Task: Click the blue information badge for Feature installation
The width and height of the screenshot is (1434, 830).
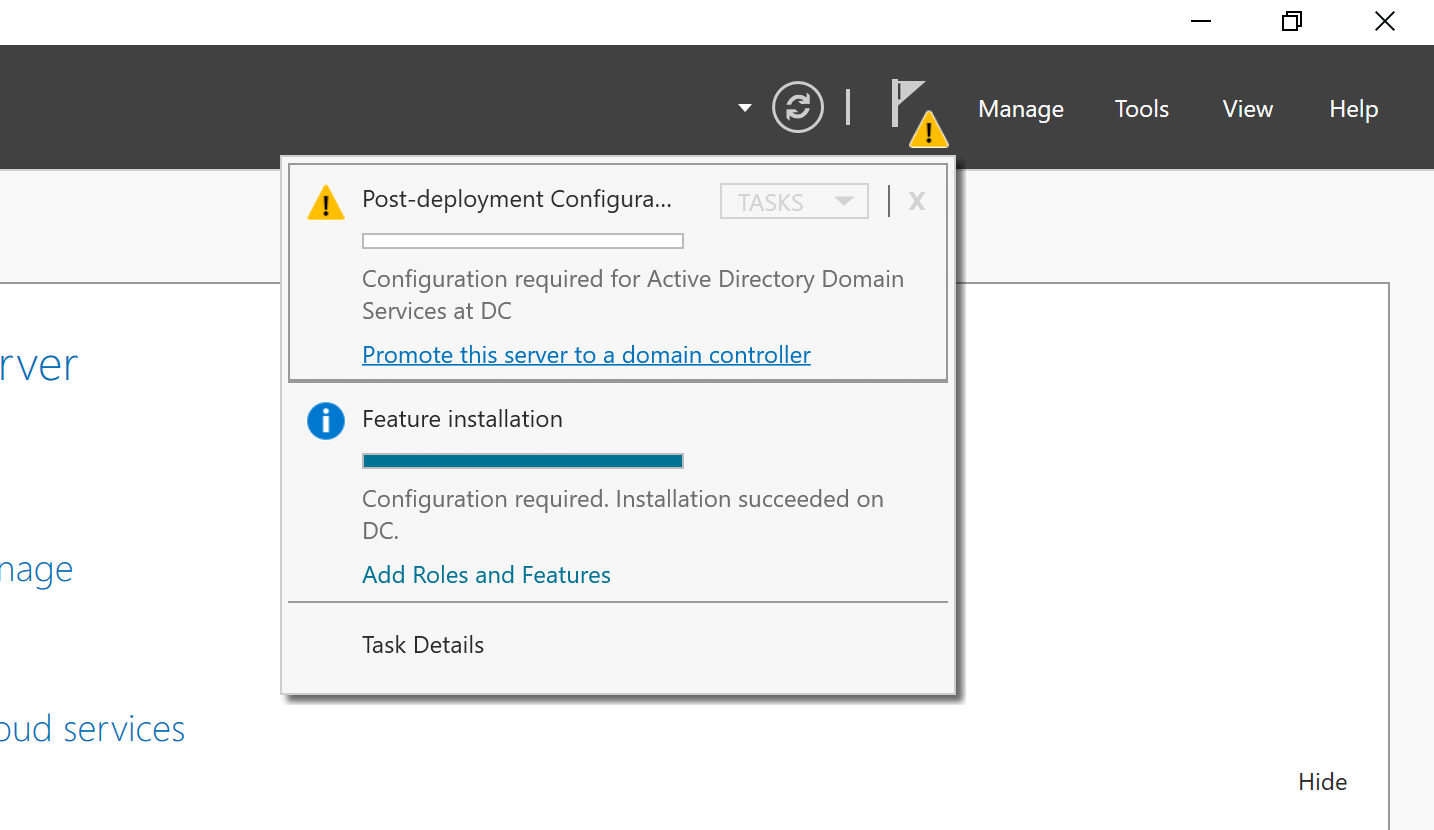Action: click(325, 420)
